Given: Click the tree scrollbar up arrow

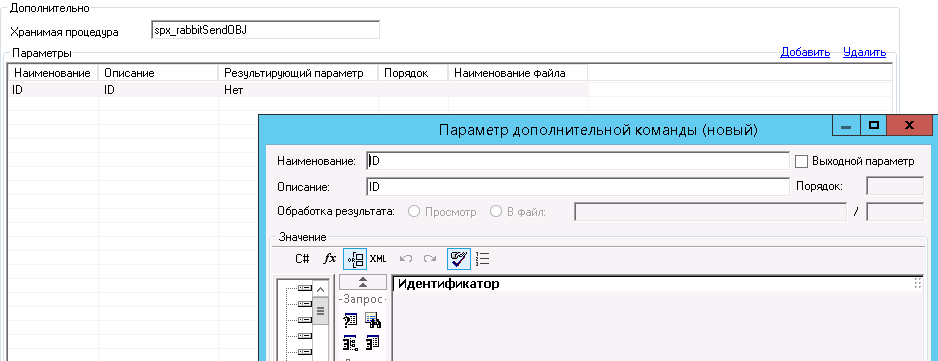Looking at the screenshot, I should 321,290.
